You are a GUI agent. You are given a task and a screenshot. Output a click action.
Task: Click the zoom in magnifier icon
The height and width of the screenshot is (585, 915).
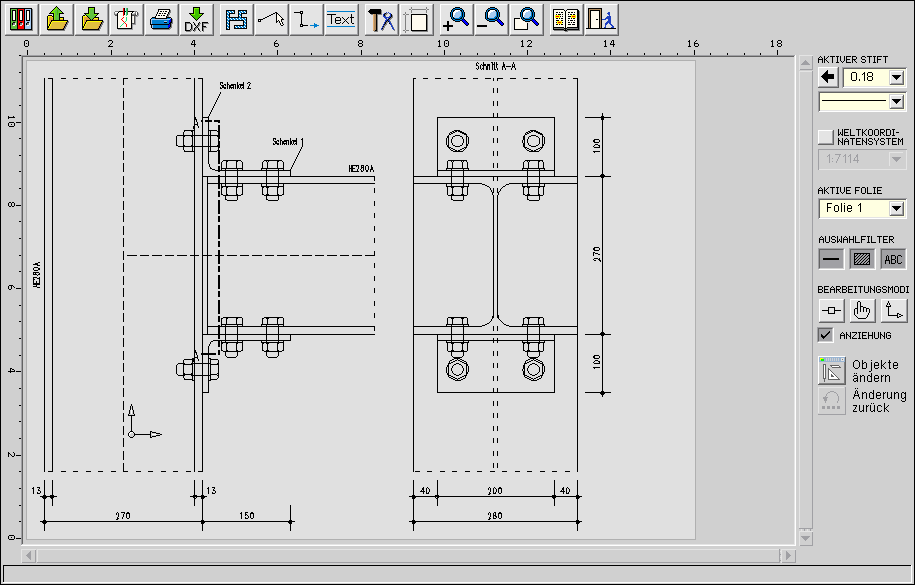click(457, 19)
